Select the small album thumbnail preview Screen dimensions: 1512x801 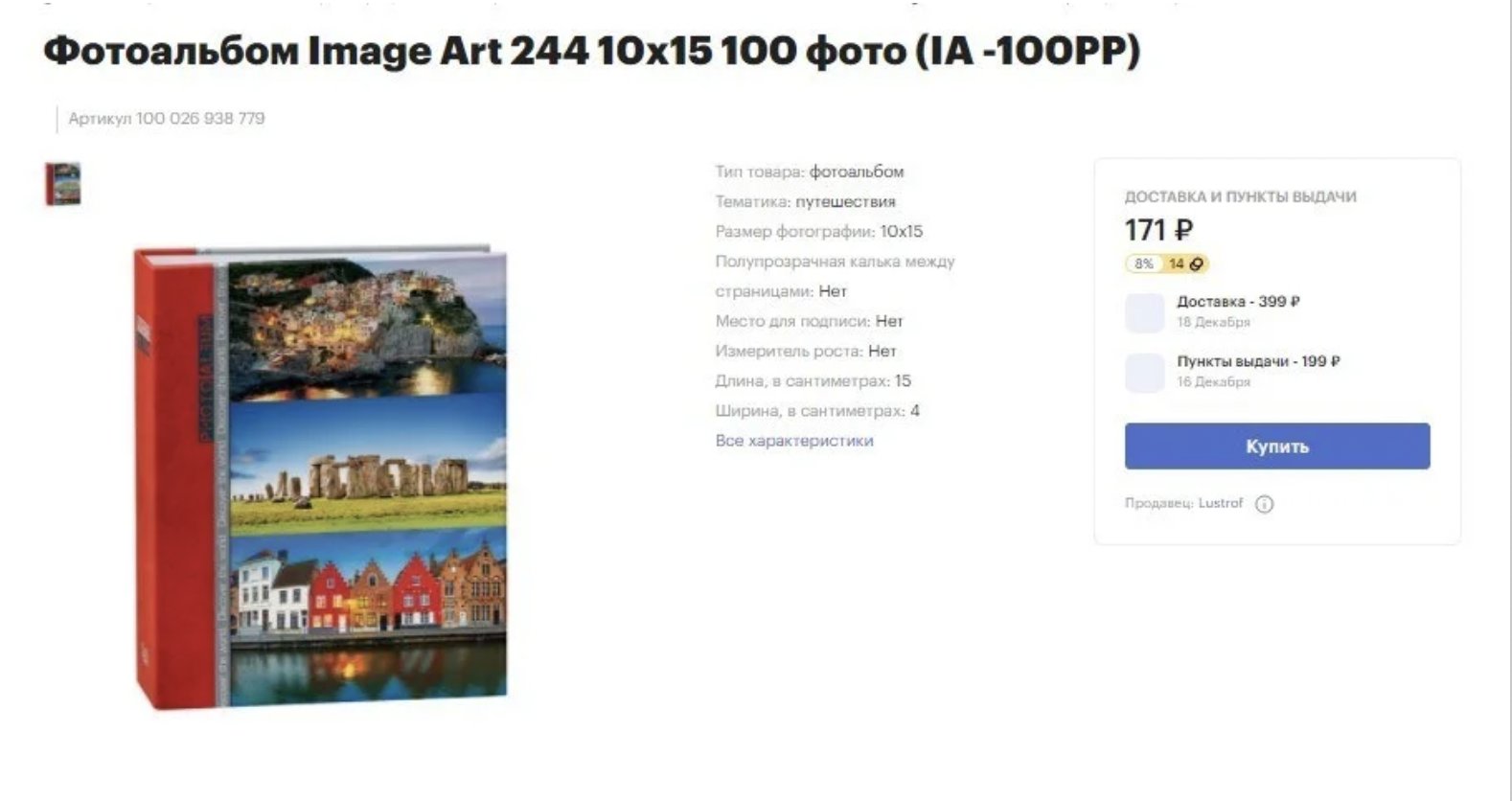coord(63,184)
